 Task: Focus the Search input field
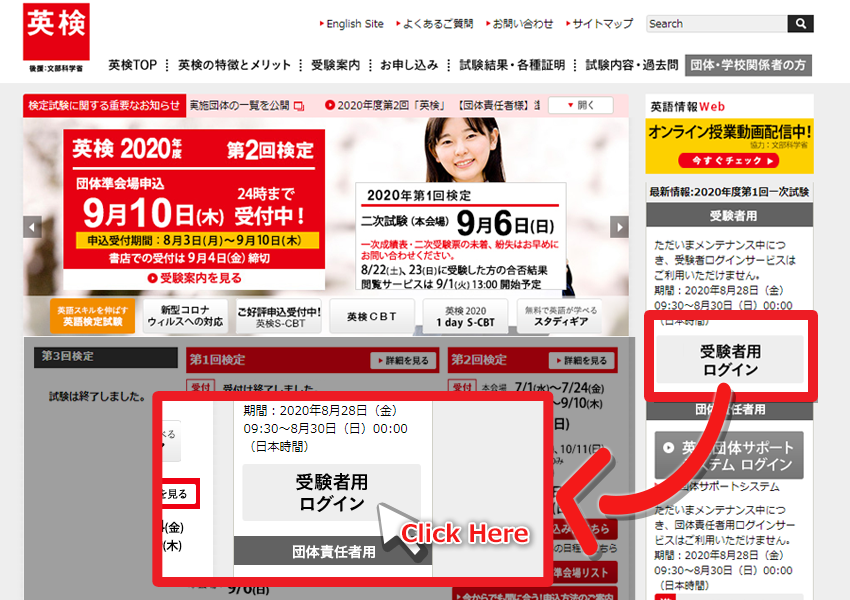[717, 24]
